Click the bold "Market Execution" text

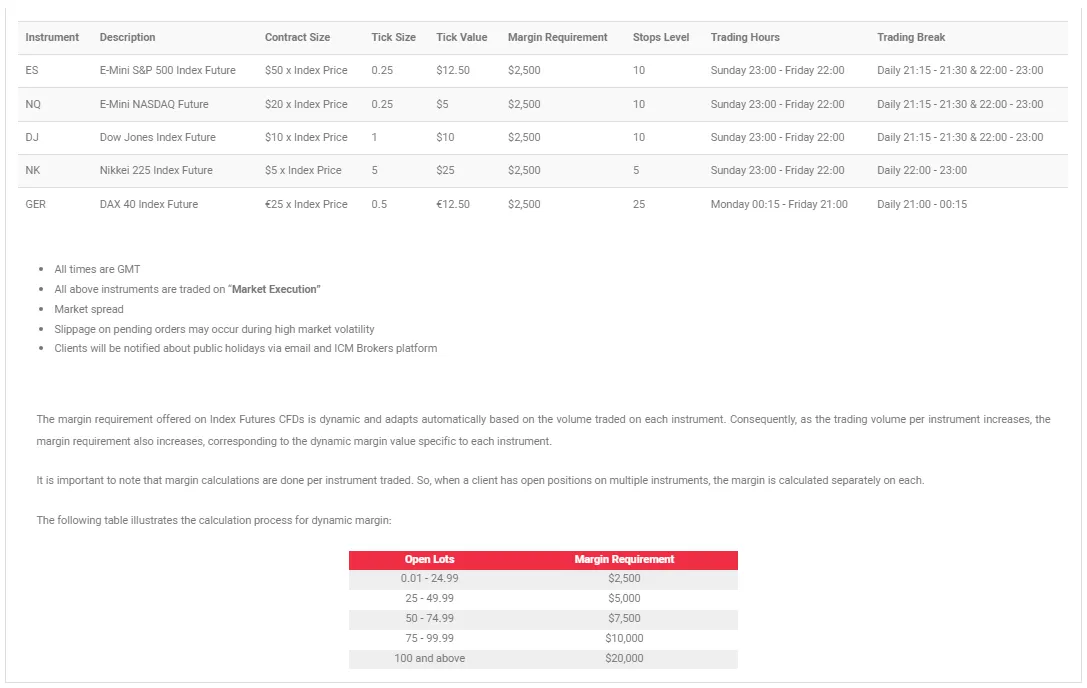click(x=276, y=289)
